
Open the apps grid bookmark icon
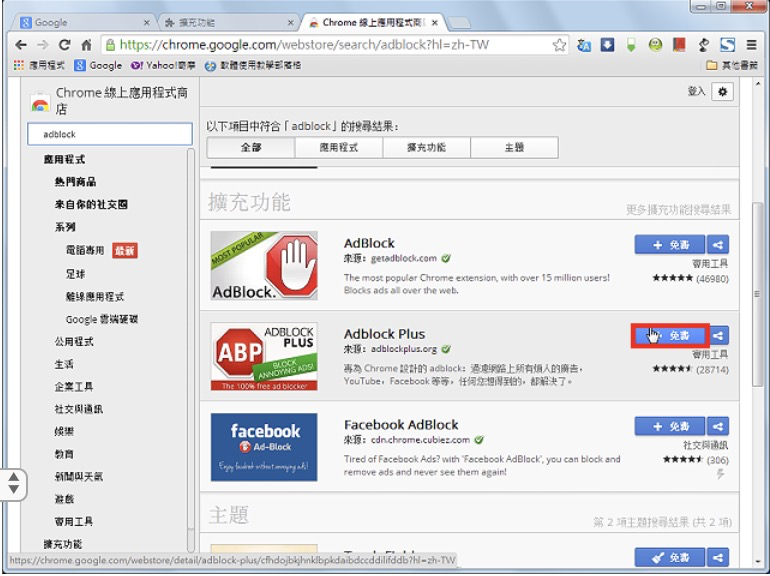19,65
